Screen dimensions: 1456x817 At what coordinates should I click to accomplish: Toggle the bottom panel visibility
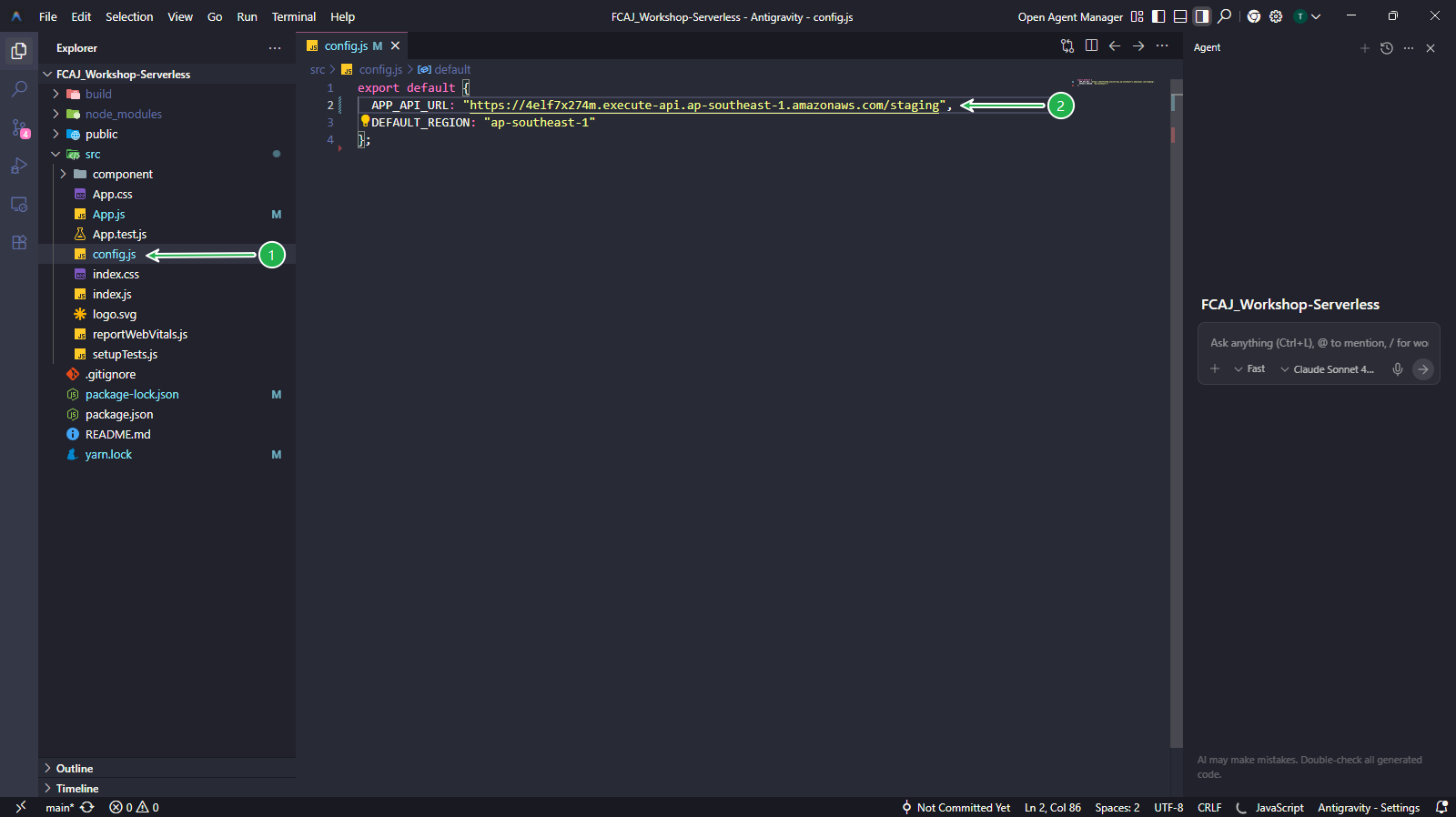pyautogui.click(x=1180, y=16)
